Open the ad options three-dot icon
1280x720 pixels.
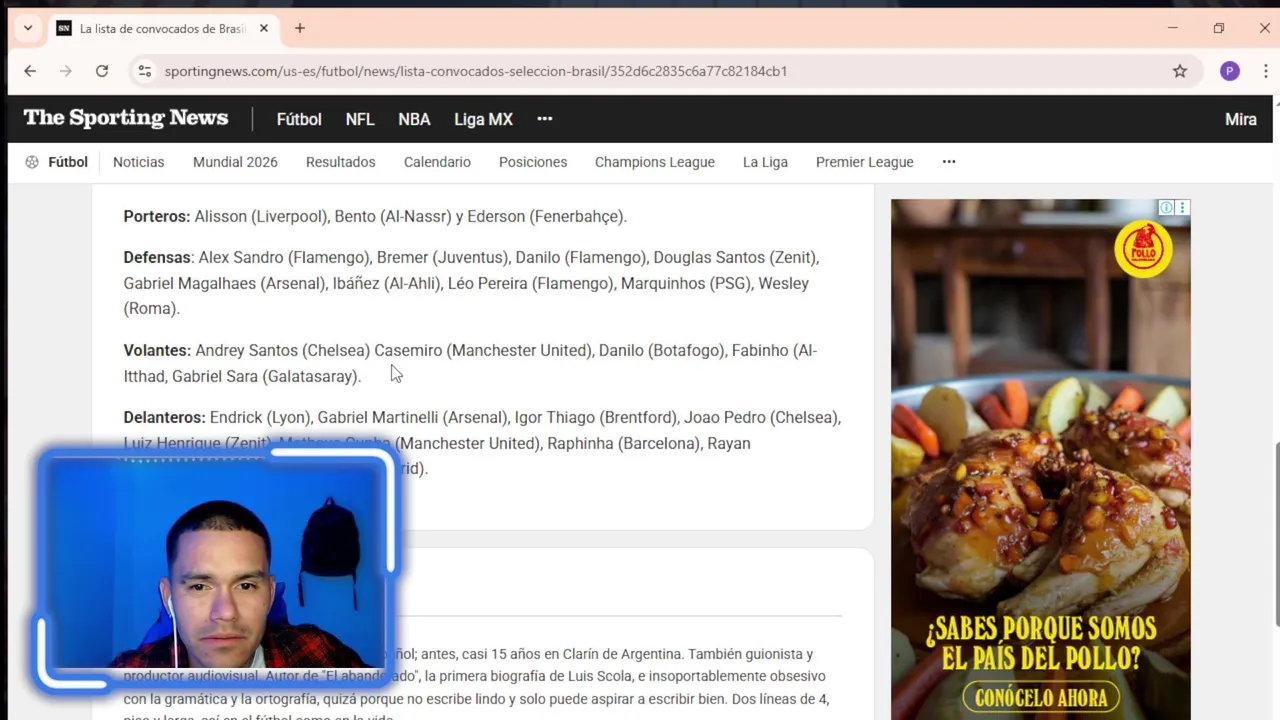(1182, 207)
